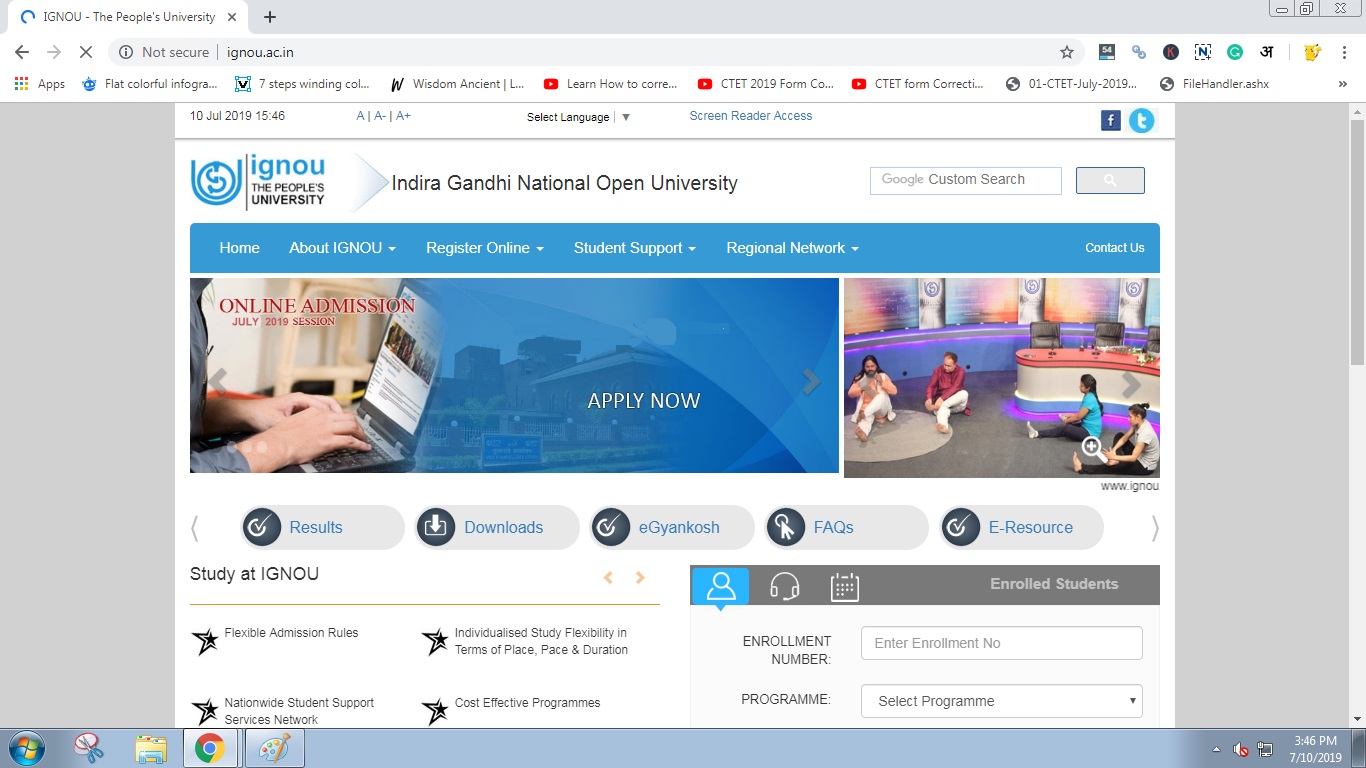Open the Results quick link
Screen dimensions: 1366x768
point(322,527)
